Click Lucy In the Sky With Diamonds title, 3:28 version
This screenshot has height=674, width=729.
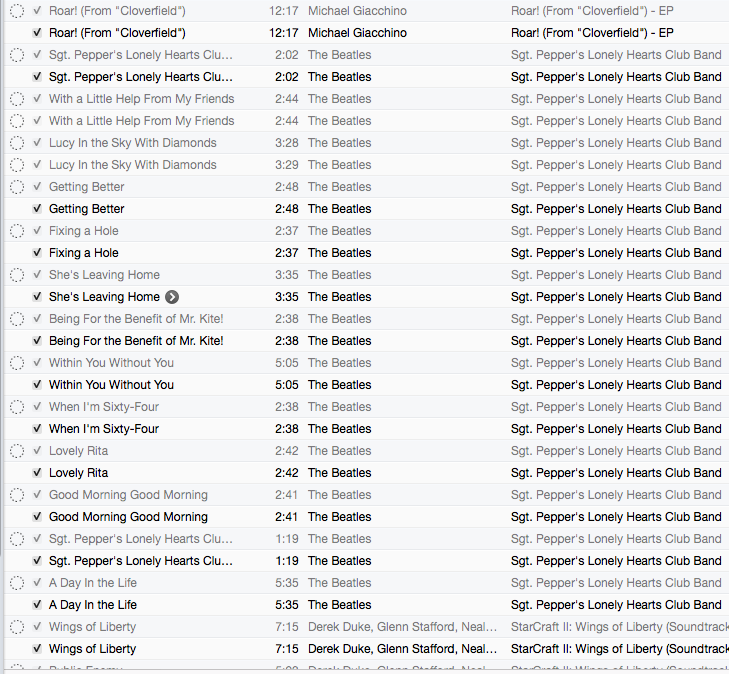[x=133, y=143]
